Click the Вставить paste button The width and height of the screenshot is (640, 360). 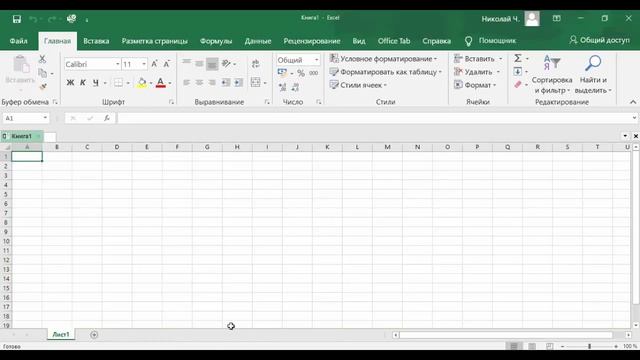coord(20,73)
